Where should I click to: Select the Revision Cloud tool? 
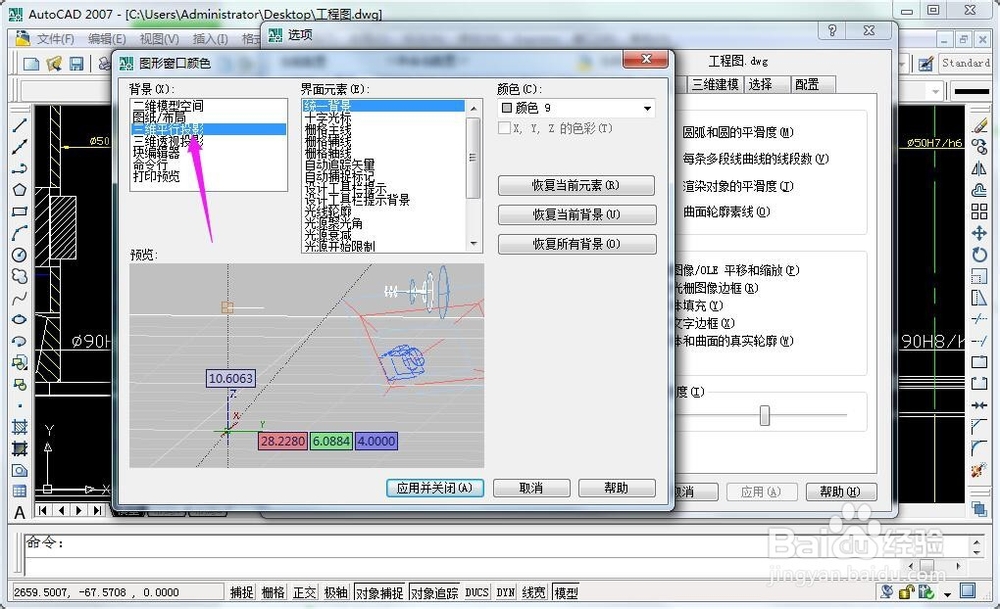coord(19,276)
